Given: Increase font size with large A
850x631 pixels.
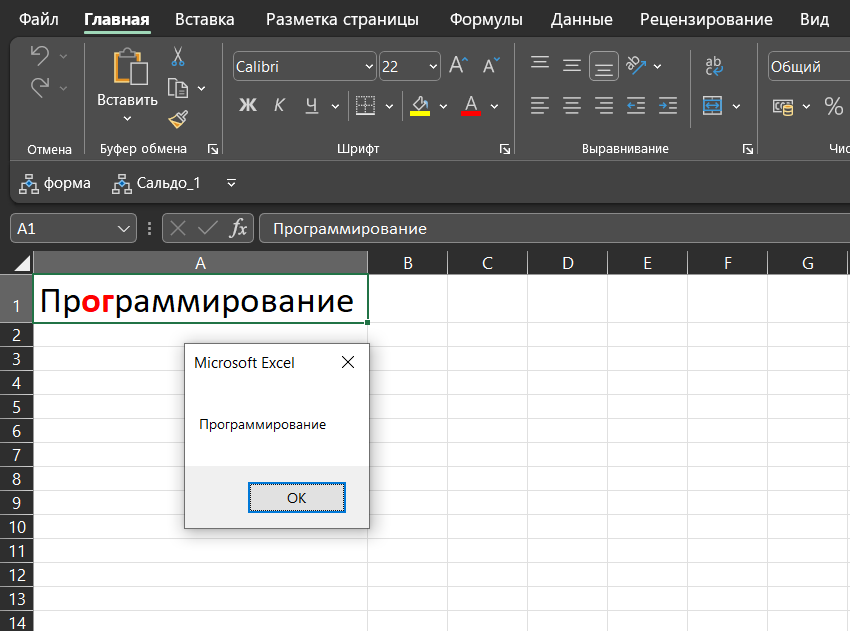Looking at the screenshot, I should coord(458,66).
